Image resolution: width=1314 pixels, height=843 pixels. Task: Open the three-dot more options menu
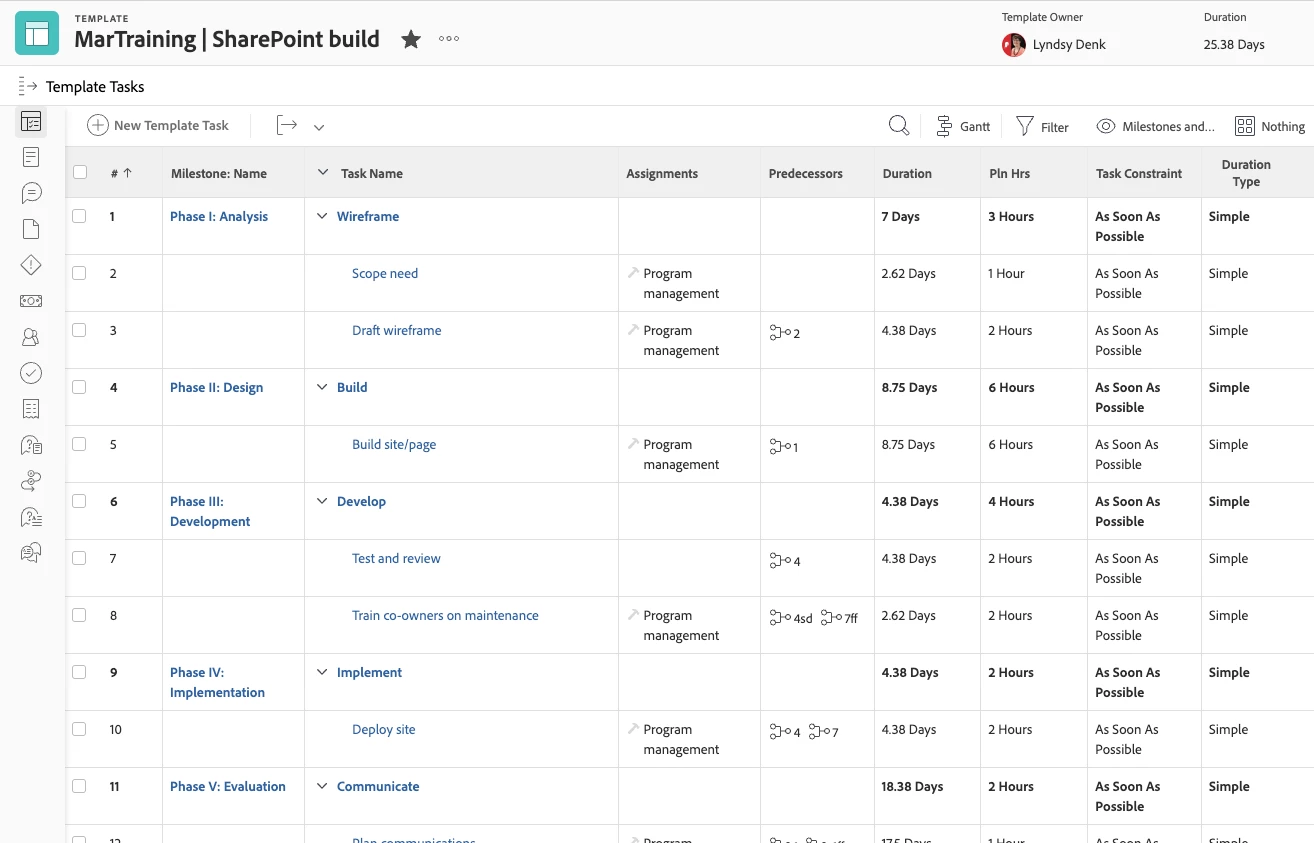(x=449, y=39)
